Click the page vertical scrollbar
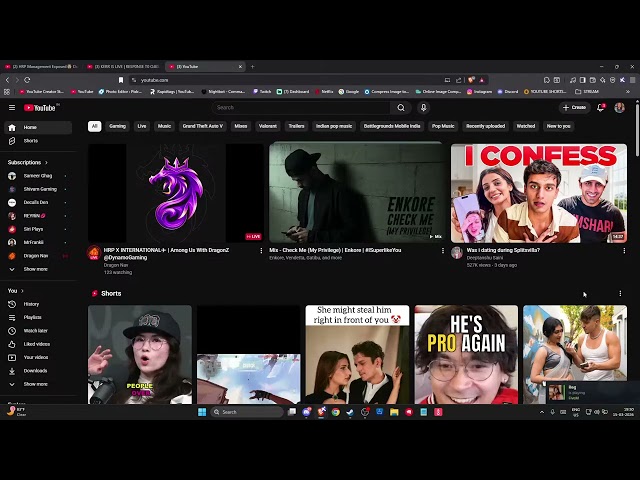The height and width of the screenshot is (480, 640). pyautogui.click(x=637, y=131)
